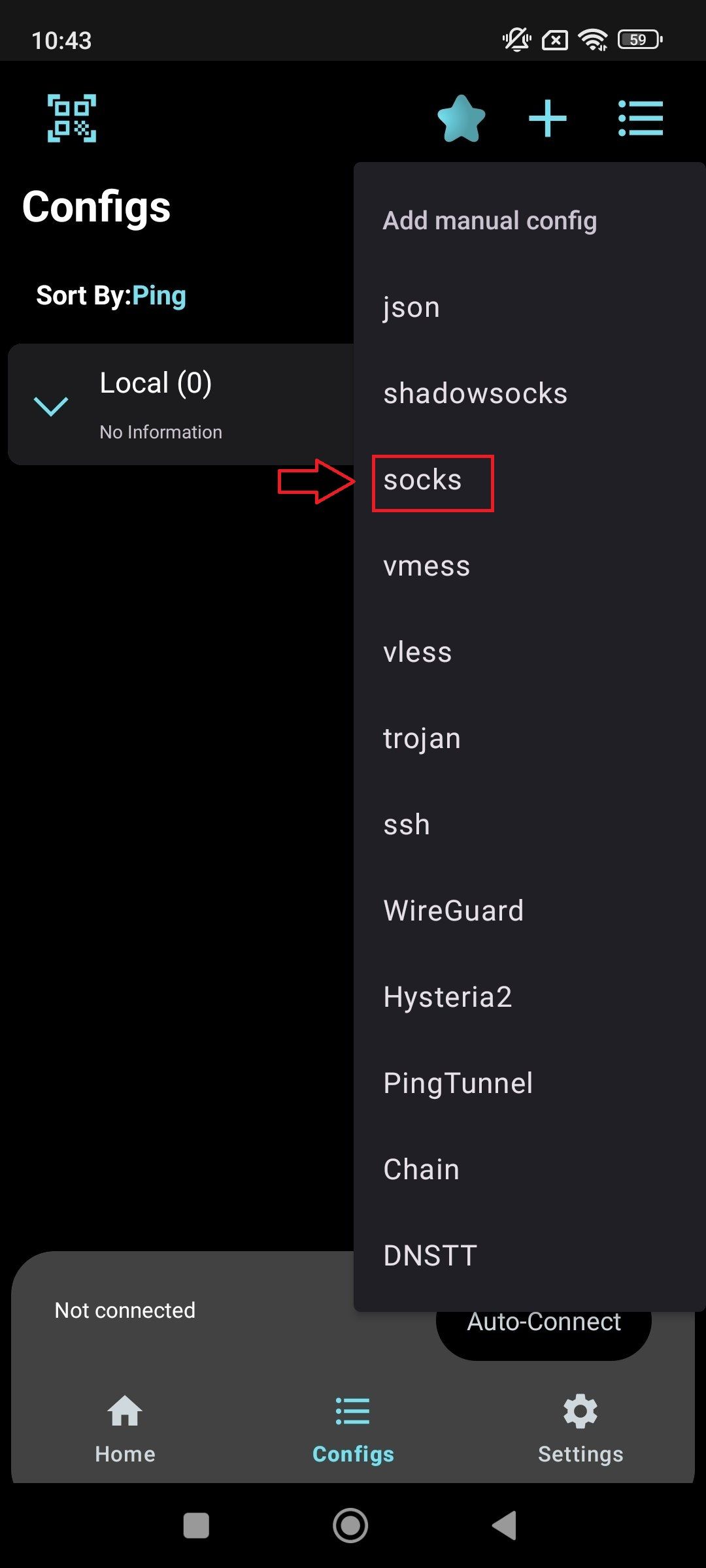Switch to the Configs tab
The image size is (706, 1568).
[x=353, y=1429]
